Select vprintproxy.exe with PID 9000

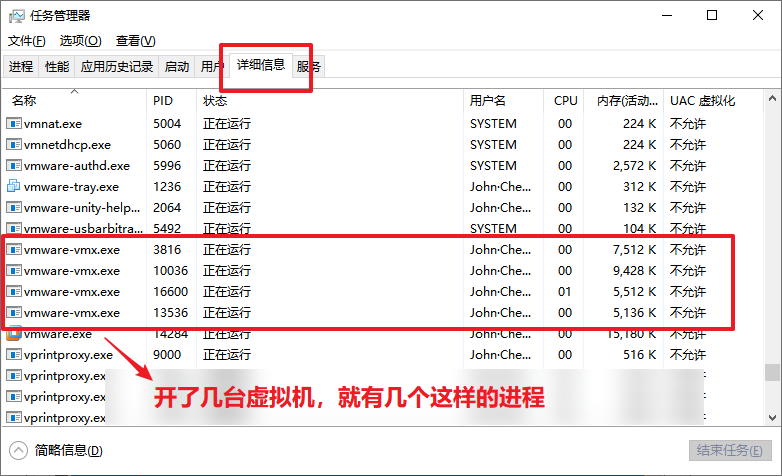pyautogui.click(x=68, y=355)
